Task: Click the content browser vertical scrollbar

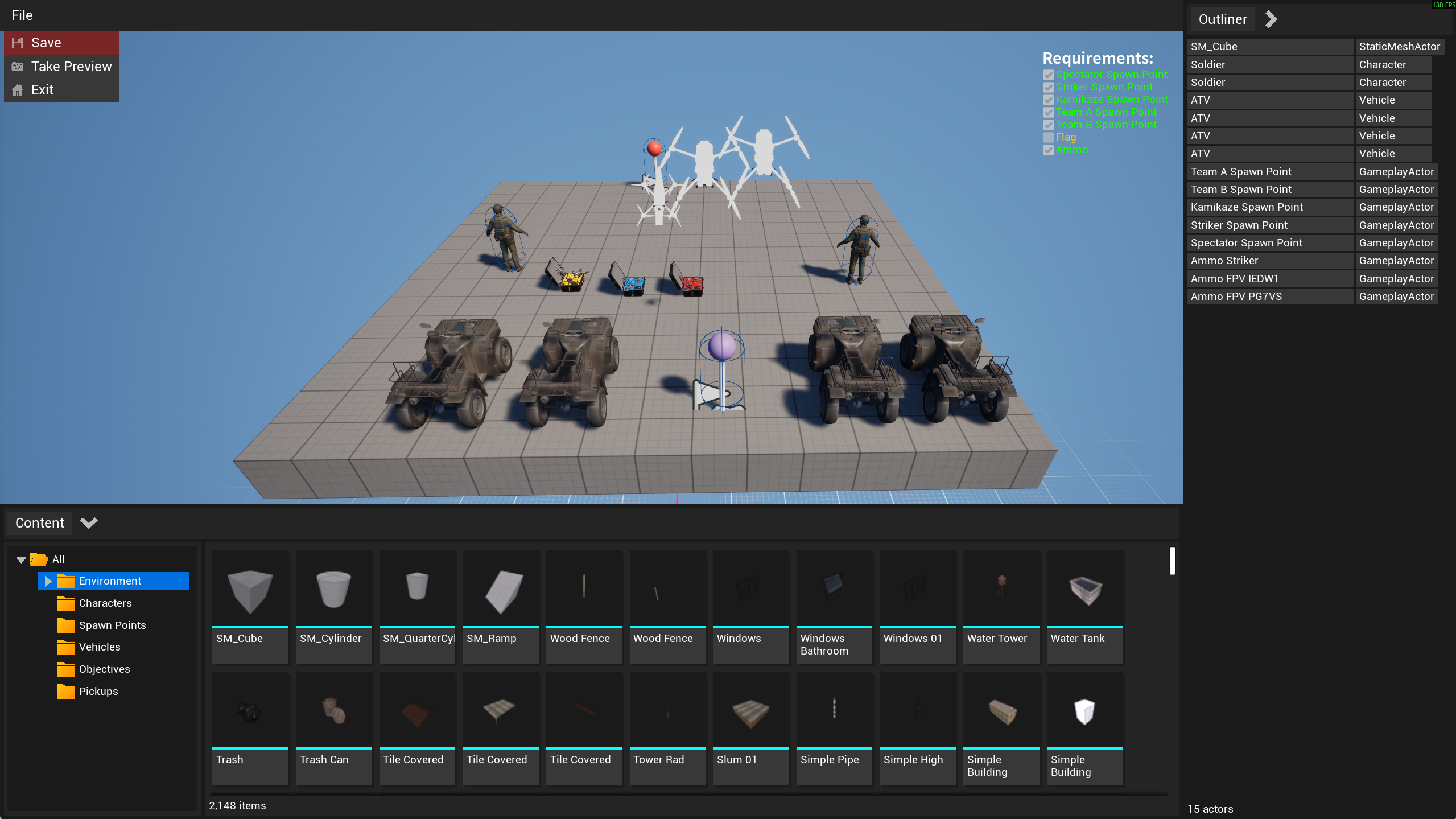Action: point(1172,561)
